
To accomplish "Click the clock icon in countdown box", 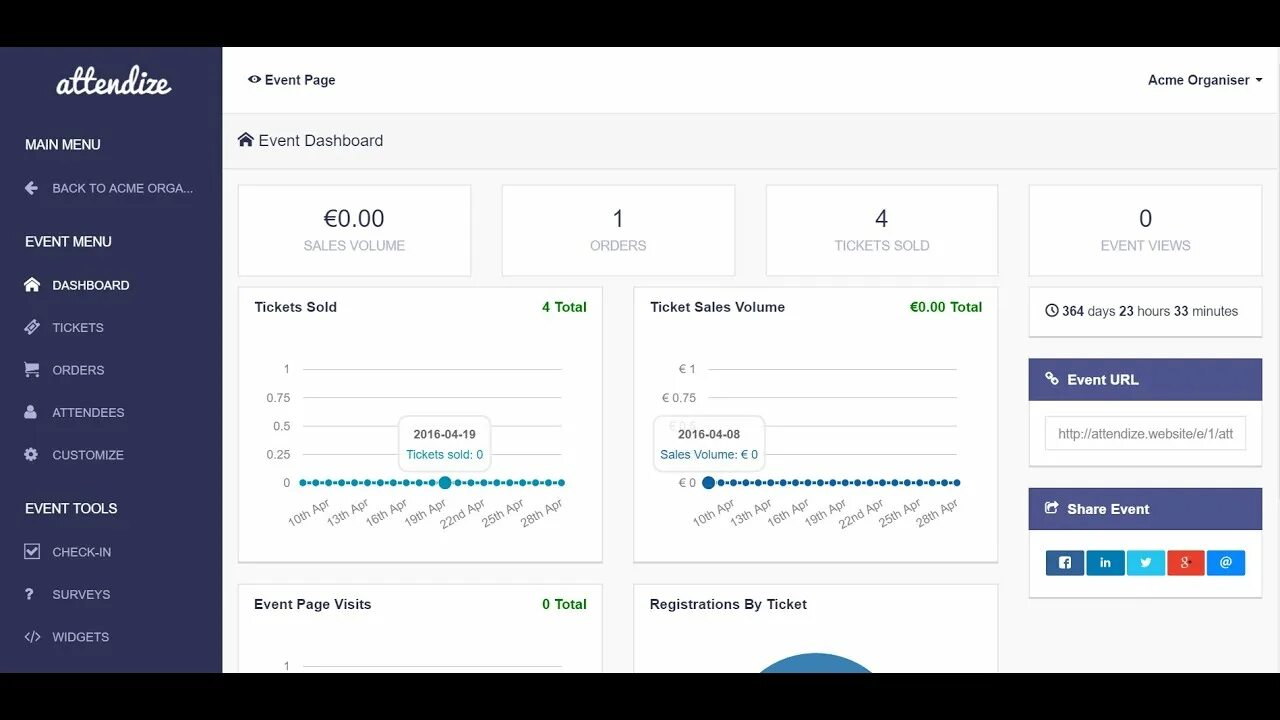I will (x=1052, y=311).
